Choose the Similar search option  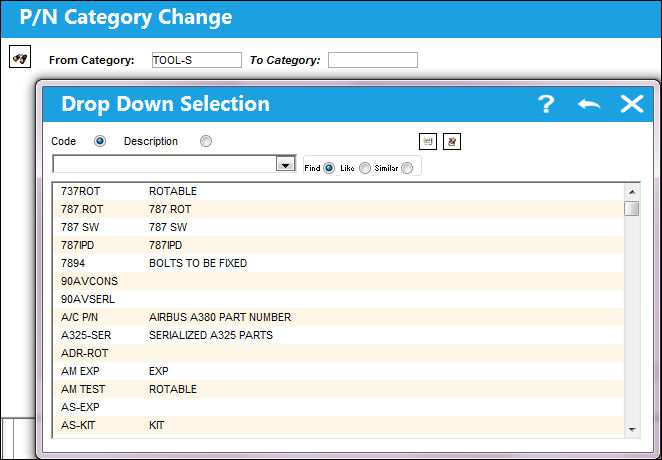tap(407, 168)
